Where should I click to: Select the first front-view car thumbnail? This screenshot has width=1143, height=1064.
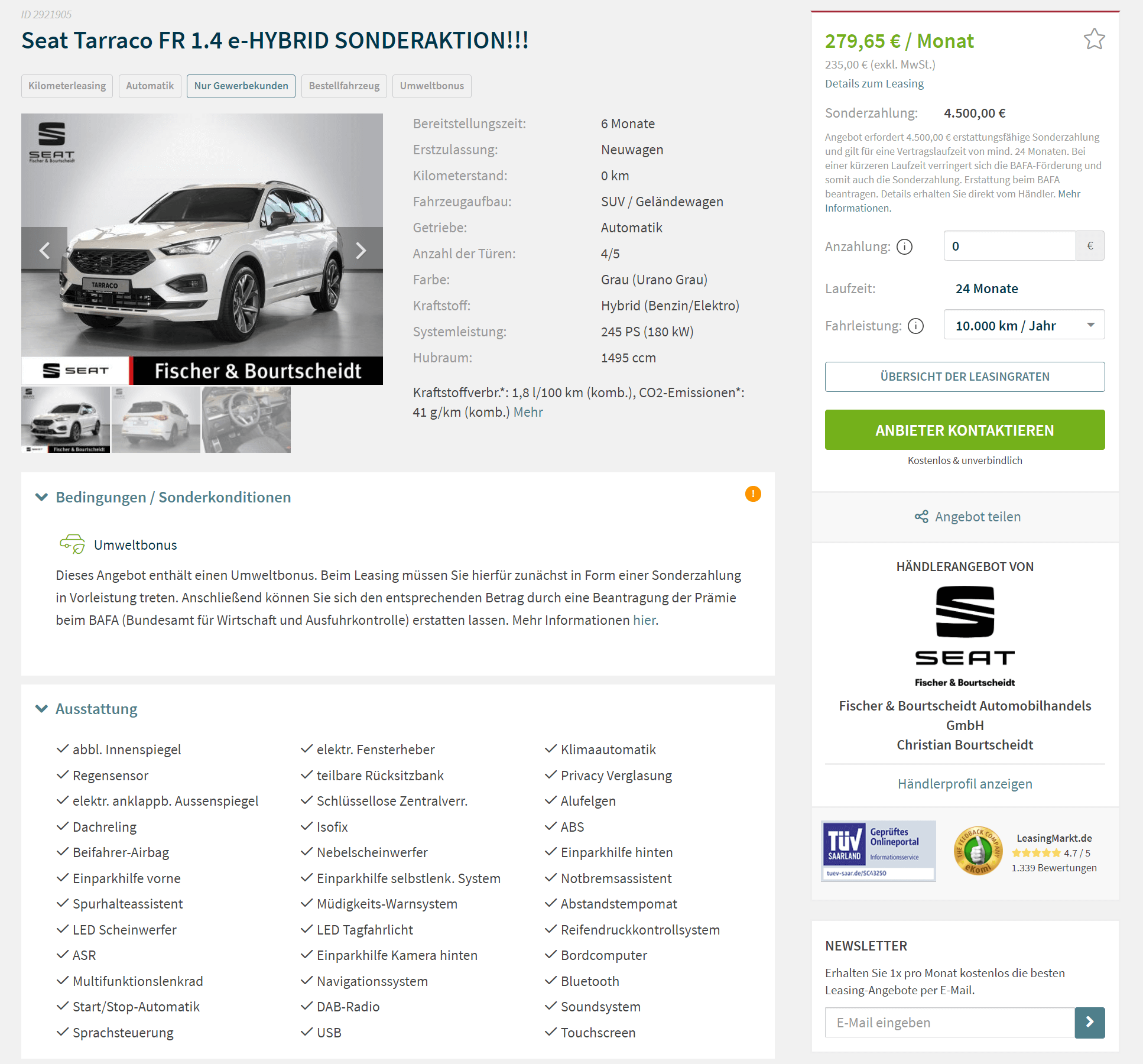pos(66,420)
